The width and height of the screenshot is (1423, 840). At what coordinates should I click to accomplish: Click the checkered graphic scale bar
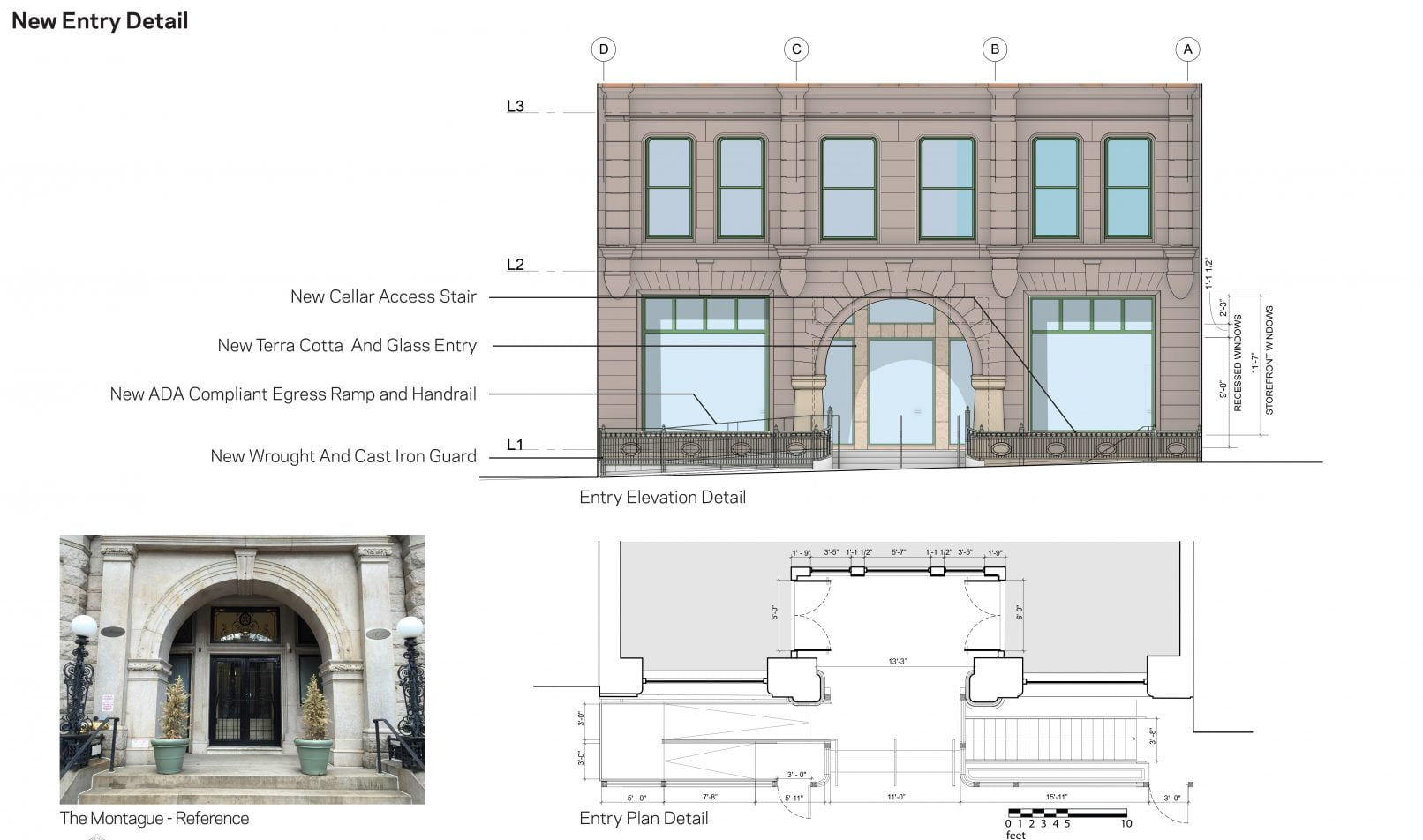click(x=1067, y=814)
